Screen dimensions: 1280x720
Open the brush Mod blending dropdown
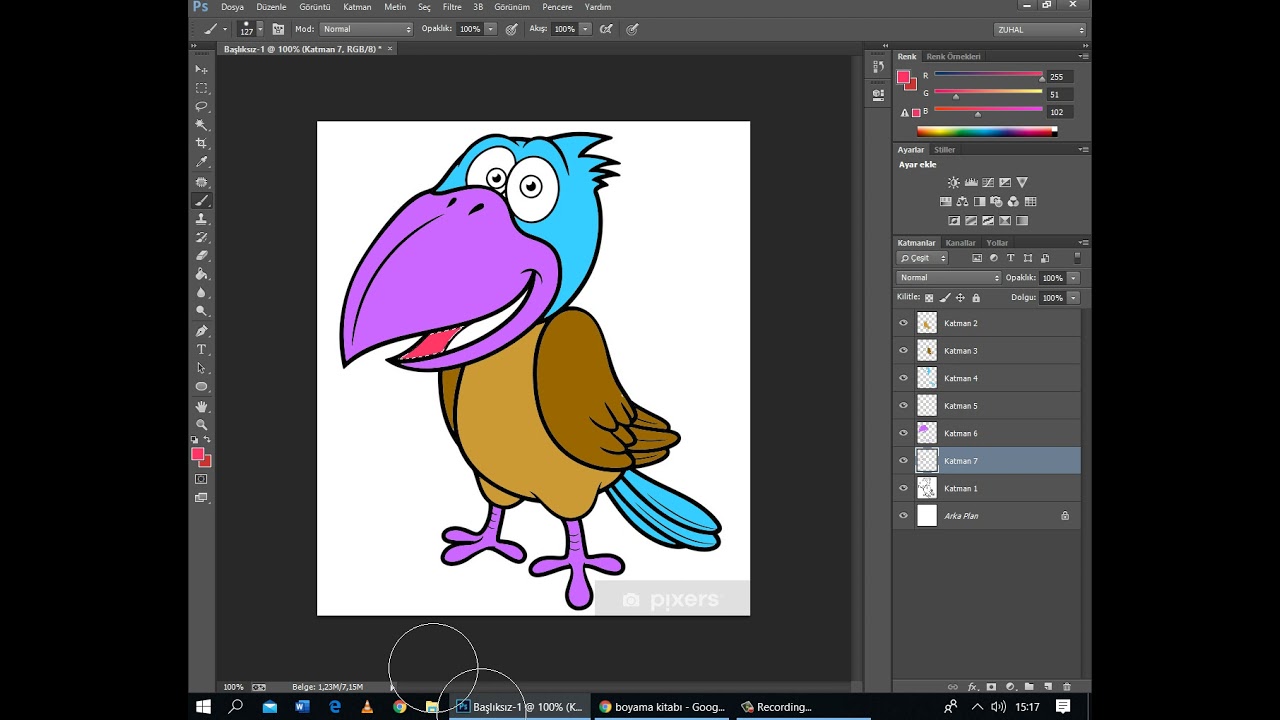(366, 29)
